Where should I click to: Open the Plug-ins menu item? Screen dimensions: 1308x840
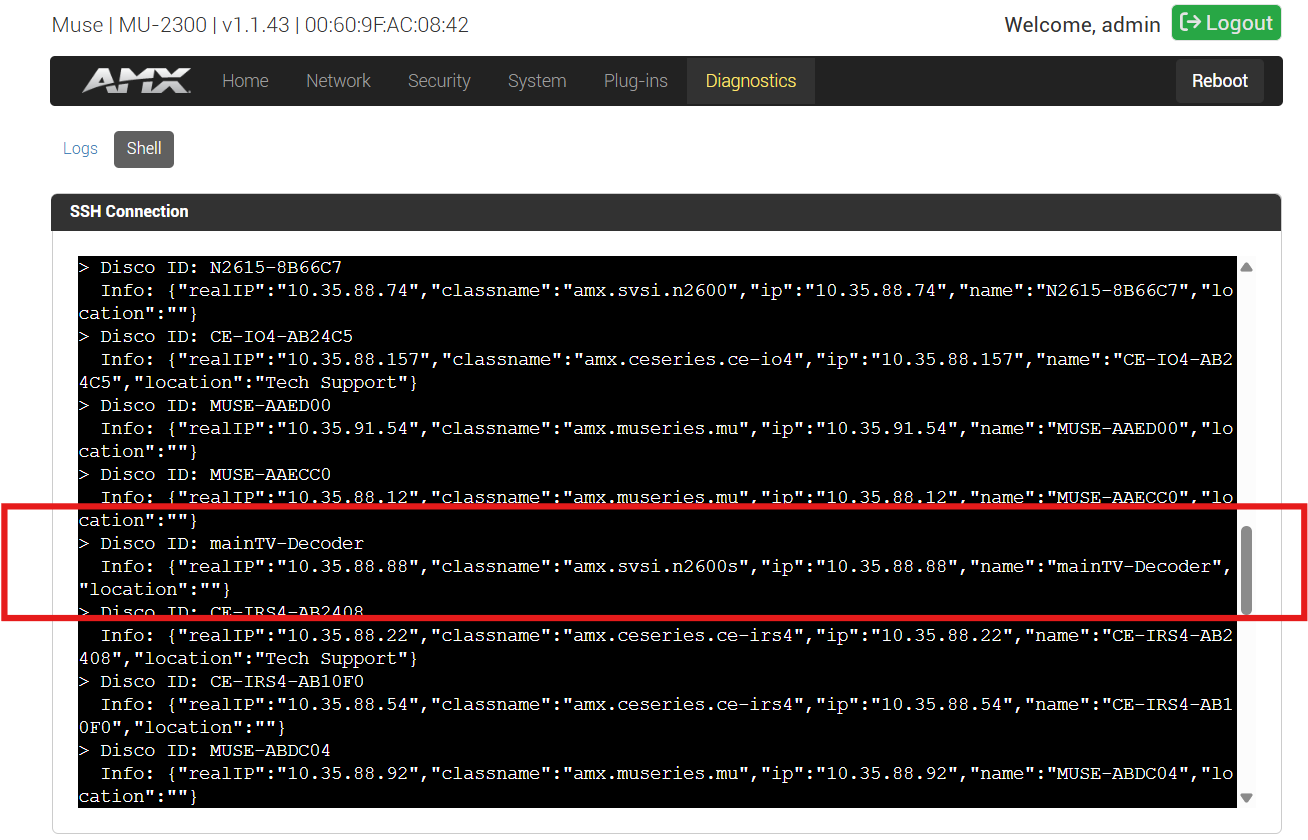tap(636, 81)
